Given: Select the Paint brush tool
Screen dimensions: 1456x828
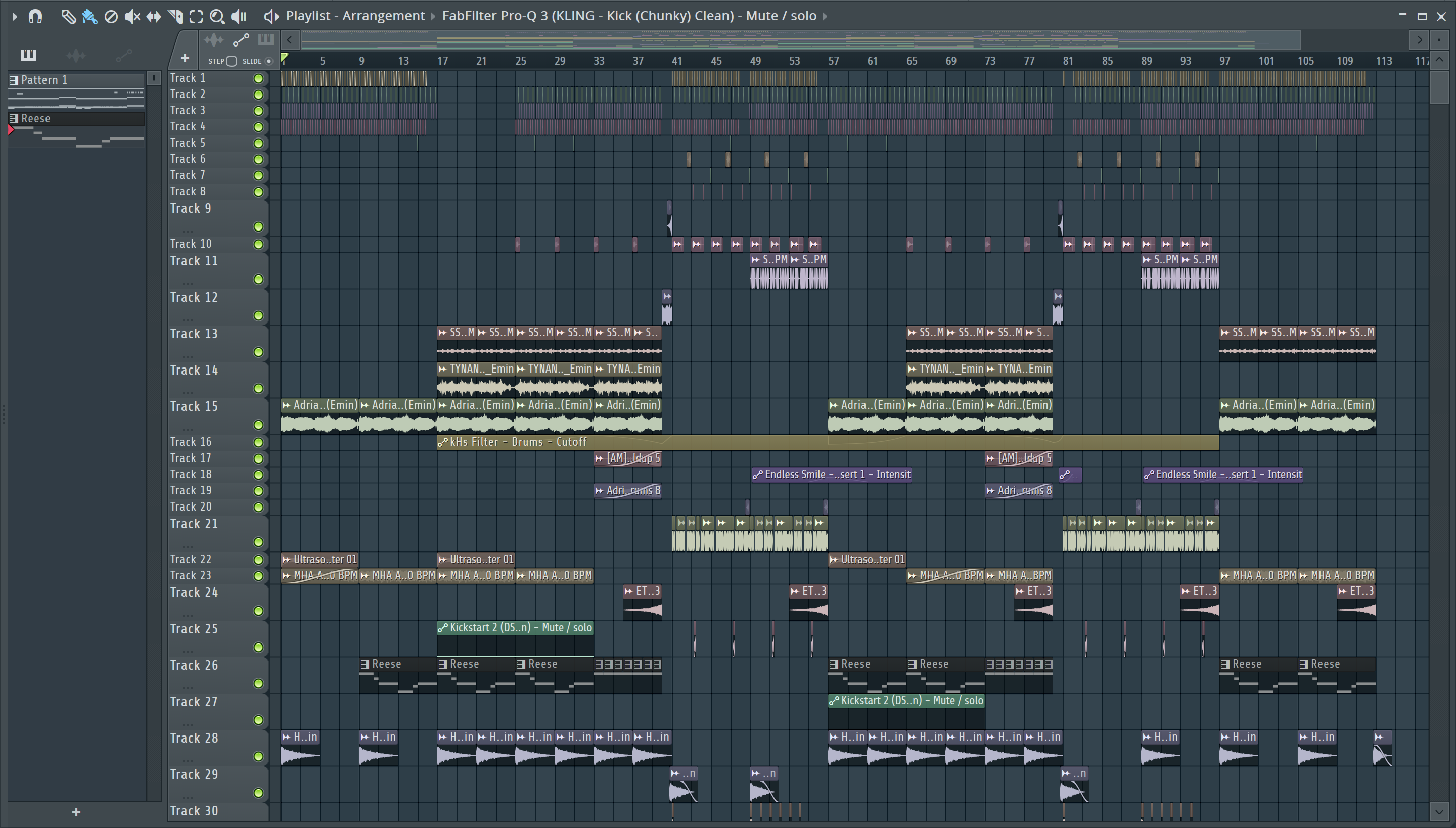Looking at the screenshot, I should (x=89, y=17).
